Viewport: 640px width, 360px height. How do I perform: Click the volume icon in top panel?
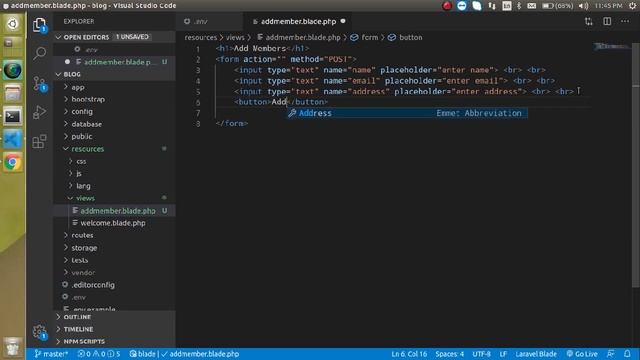tap(584, 6)
